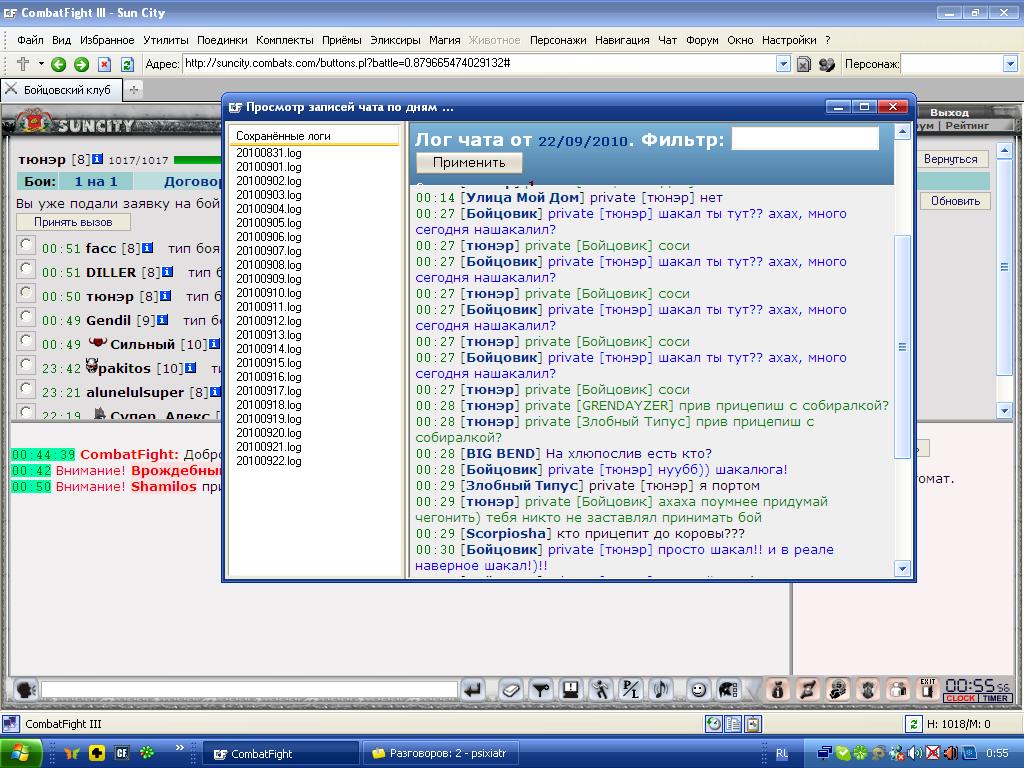Click the people icon next to Персонаж

(x=827, y=64)
